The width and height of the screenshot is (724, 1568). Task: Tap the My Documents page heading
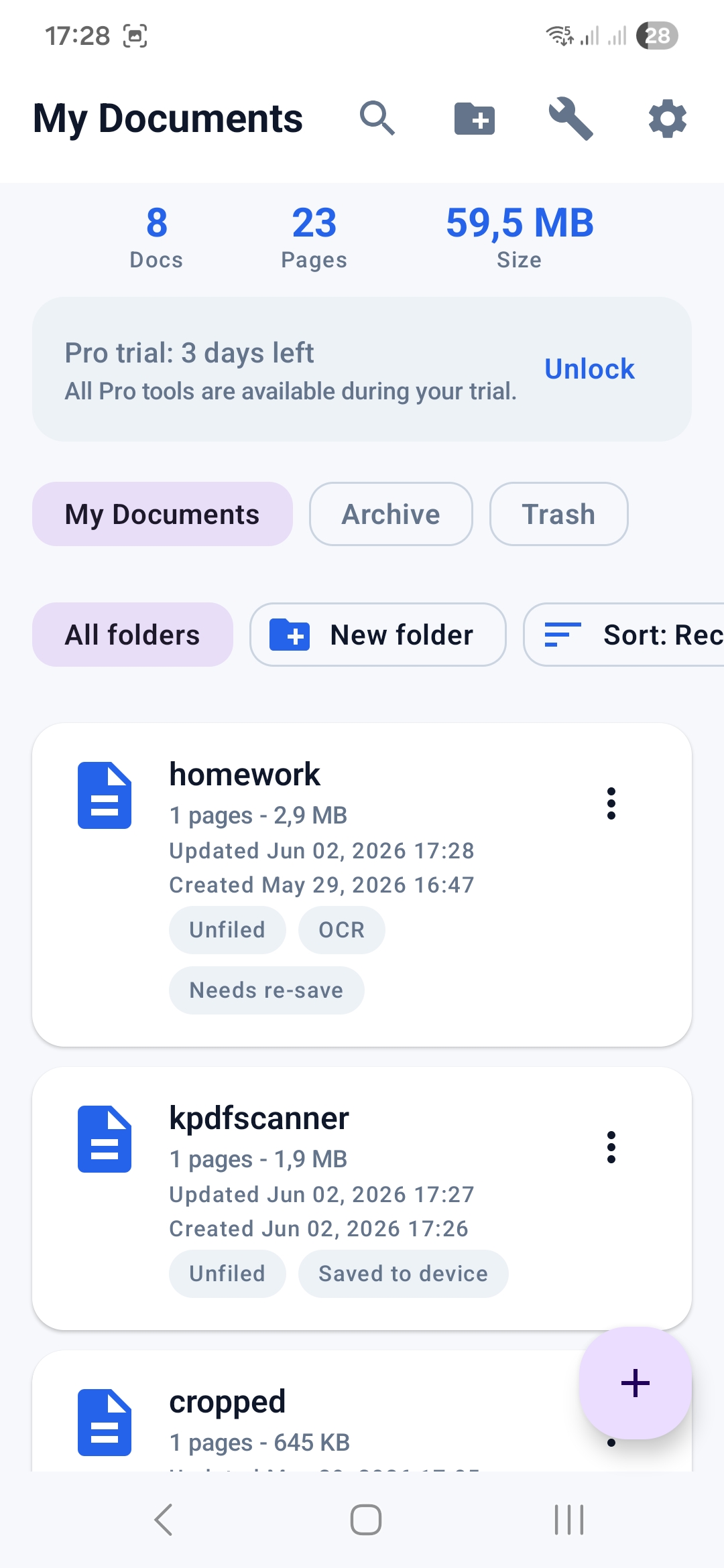point(168,119)
